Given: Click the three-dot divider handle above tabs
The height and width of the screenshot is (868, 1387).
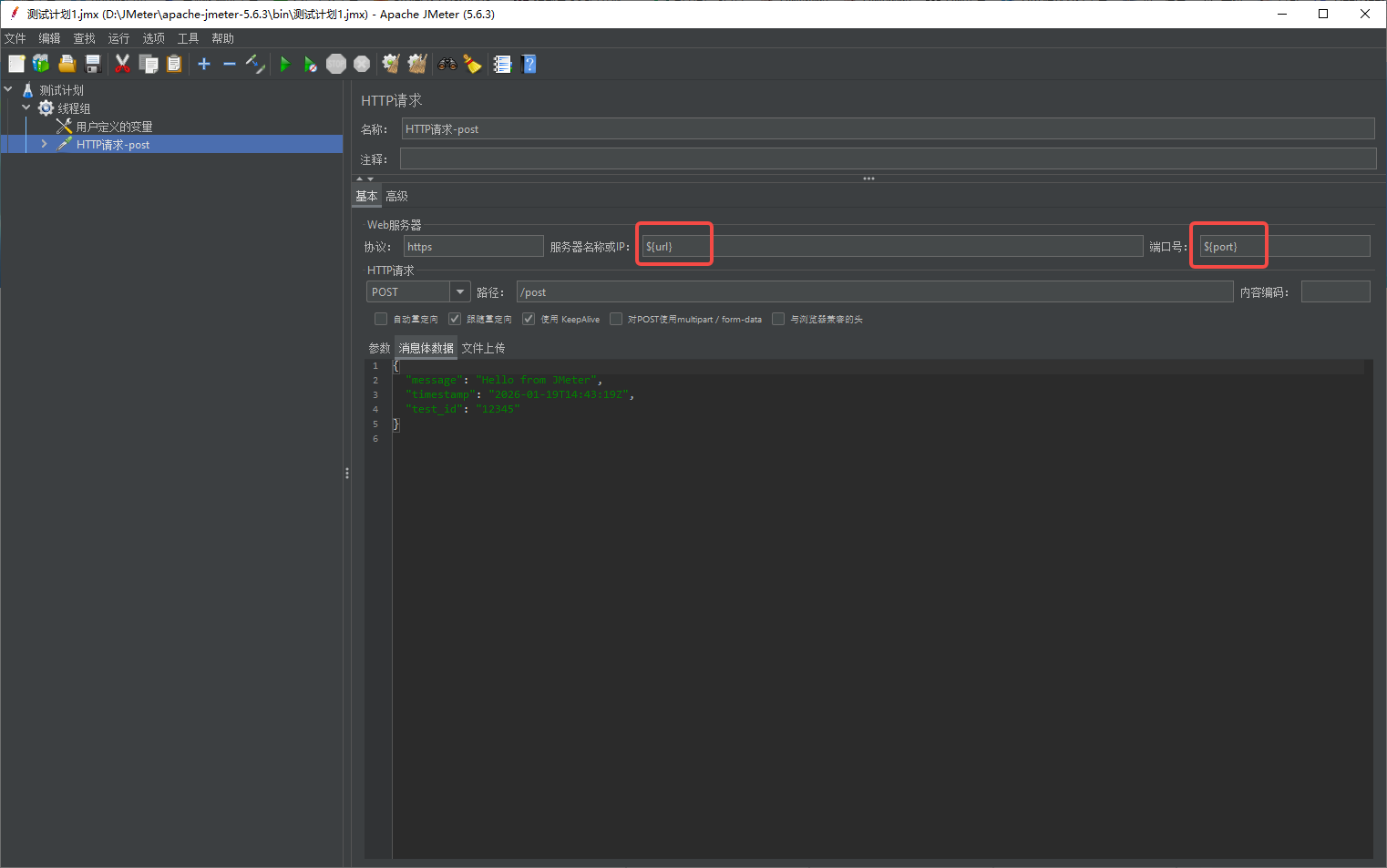Looking at the screenshot, I should [x=868, y=179].
